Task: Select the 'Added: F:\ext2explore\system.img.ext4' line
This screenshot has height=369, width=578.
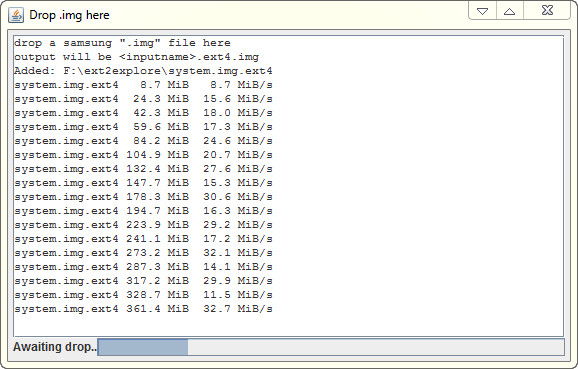Action: 143,71
